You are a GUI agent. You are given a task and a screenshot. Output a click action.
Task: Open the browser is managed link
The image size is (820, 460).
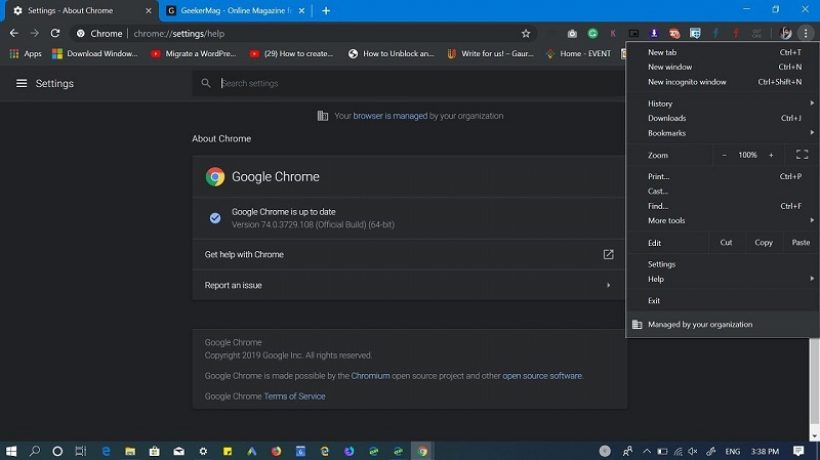(390, 116)
